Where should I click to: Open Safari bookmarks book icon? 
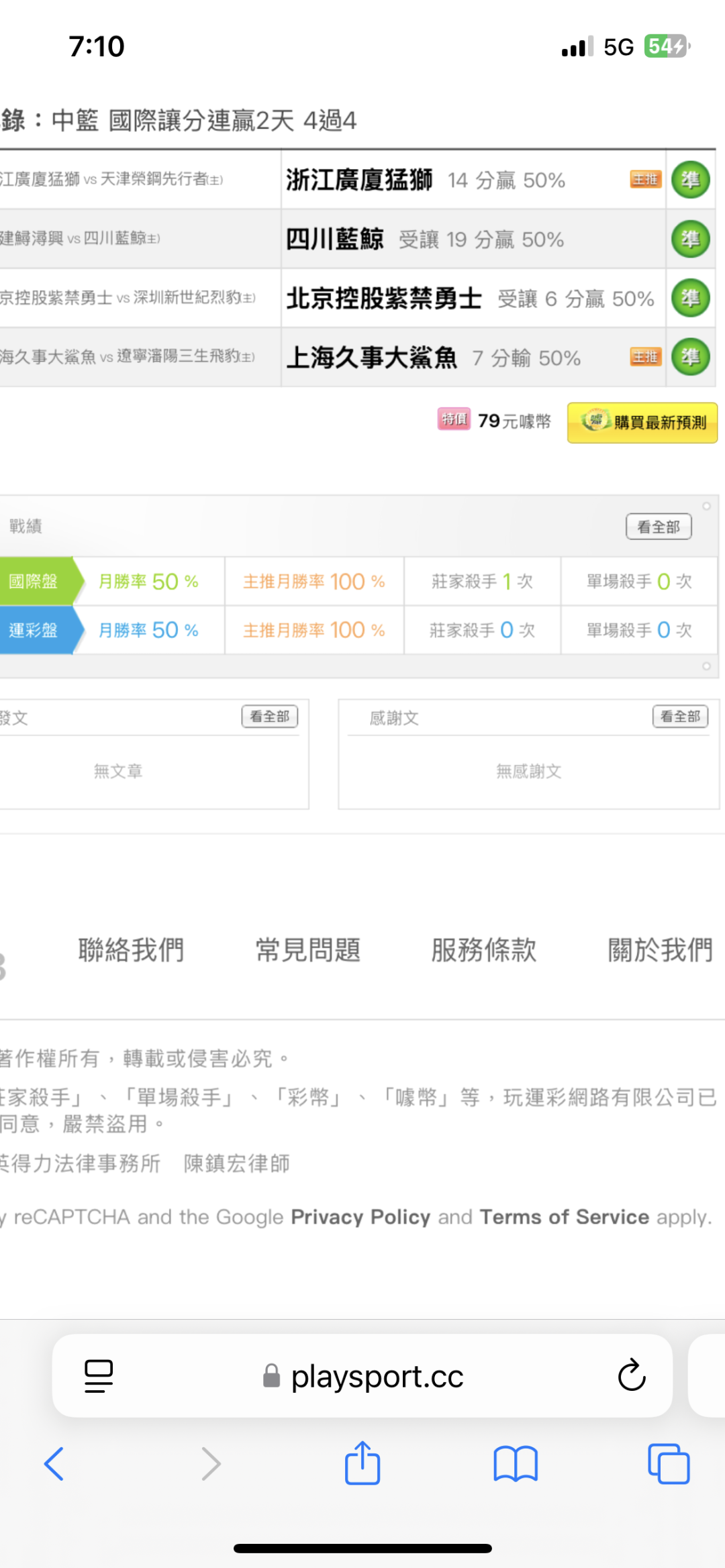coord(515,1463)
